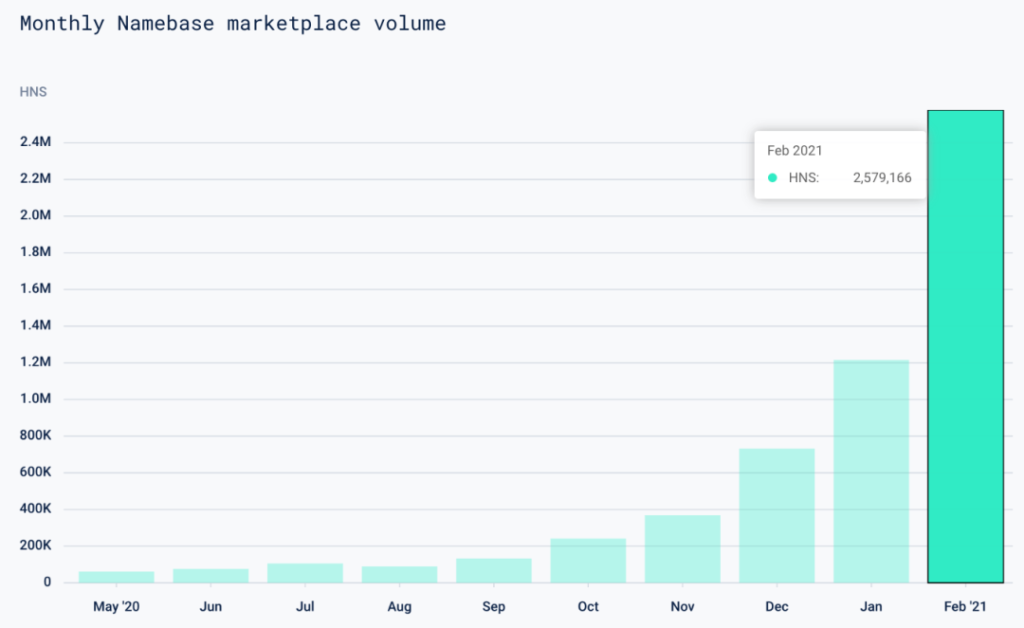Screen dimensions: 1024x628
Task: Click the 200K y-axis label
Action: pyautogui.click(x=35, y=545)
